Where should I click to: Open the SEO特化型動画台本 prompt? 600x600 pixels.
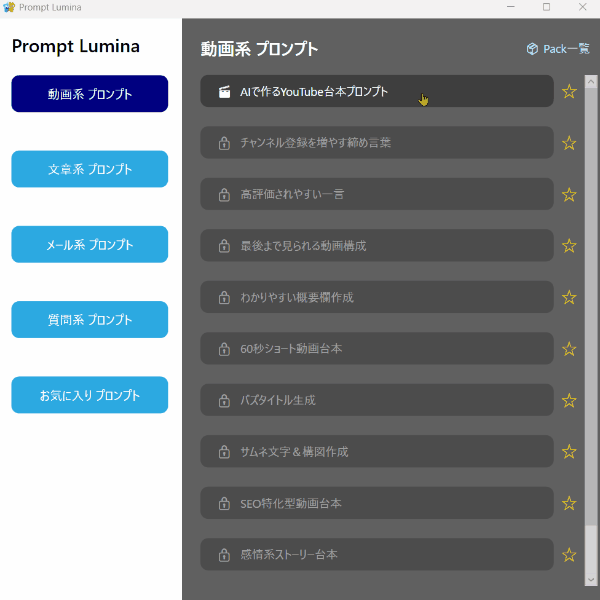[x=377, y=503]
